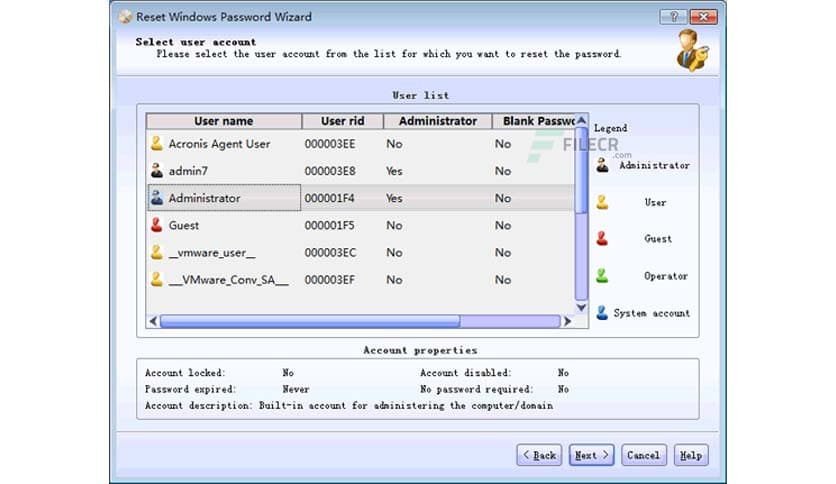836x484 pixels.
Task: Click the rid value 000003EE
Action: pyautogui.click(x=329, y=144)
